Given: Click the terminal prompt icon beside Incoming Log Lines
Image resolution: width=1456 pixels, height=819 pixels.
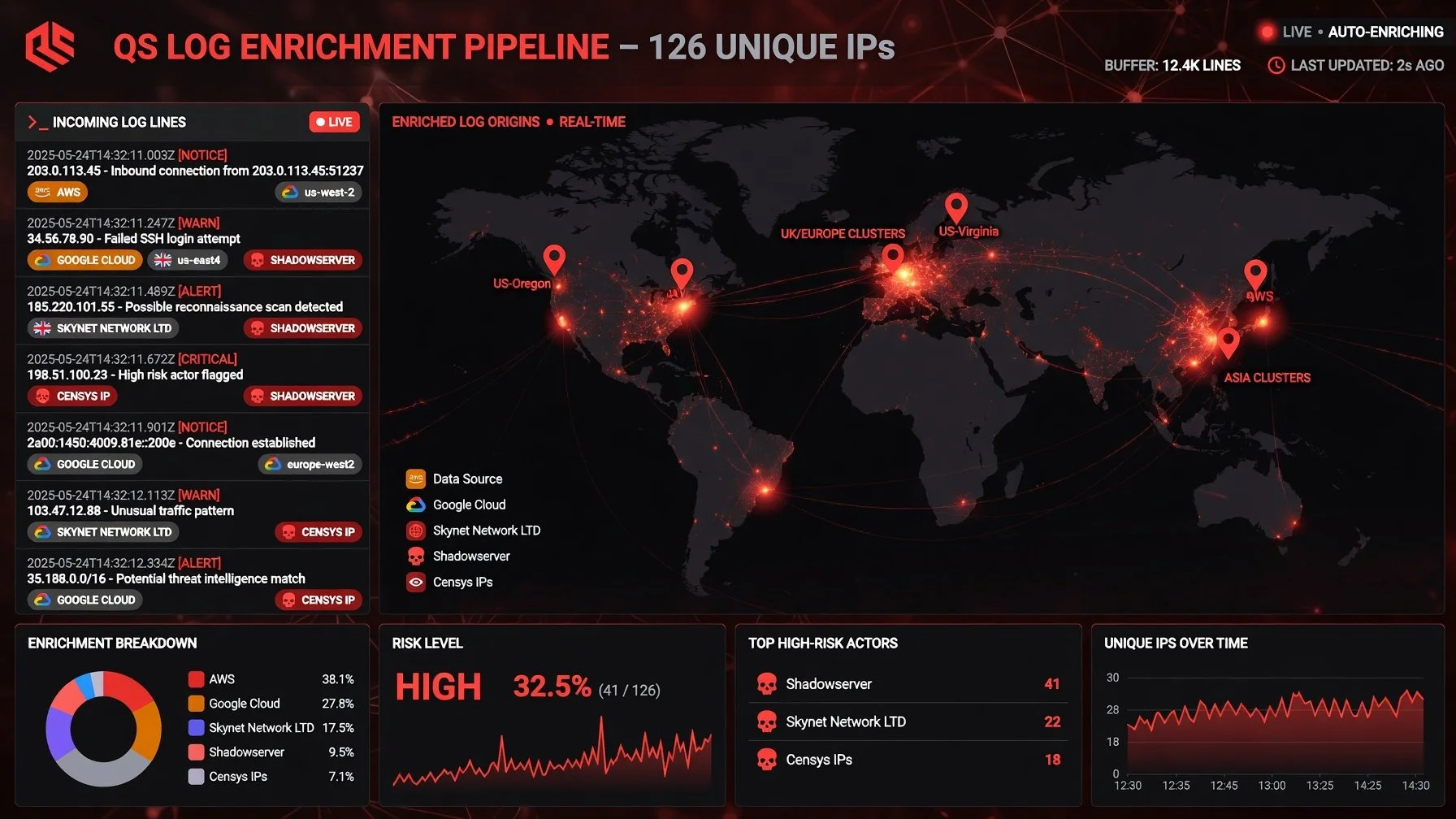Looking at the screenshot, I should pos(37,122).
